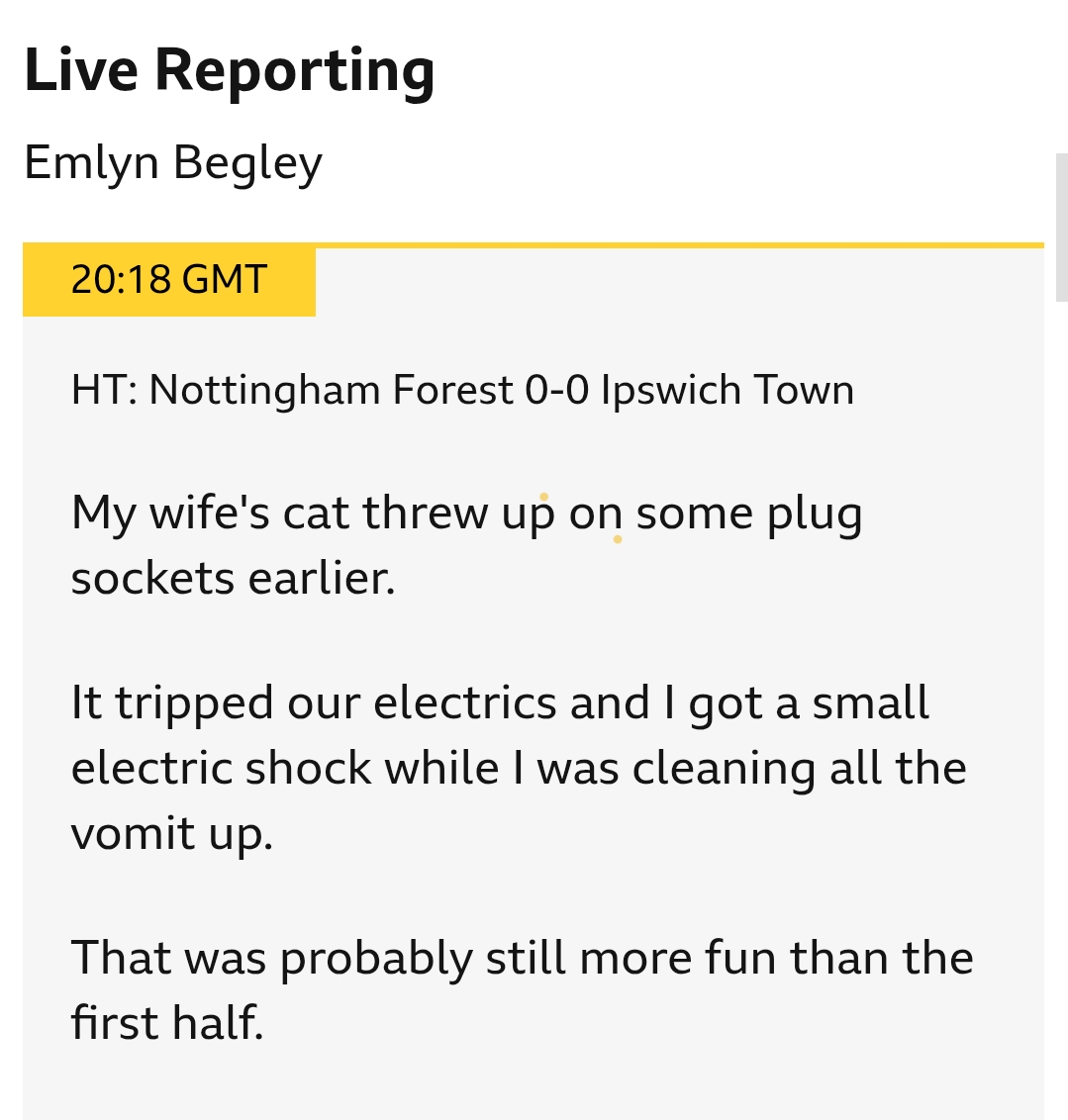Click the phrase electric shock while
The width and height of the screenshot is (1068, 1120).
285,769
